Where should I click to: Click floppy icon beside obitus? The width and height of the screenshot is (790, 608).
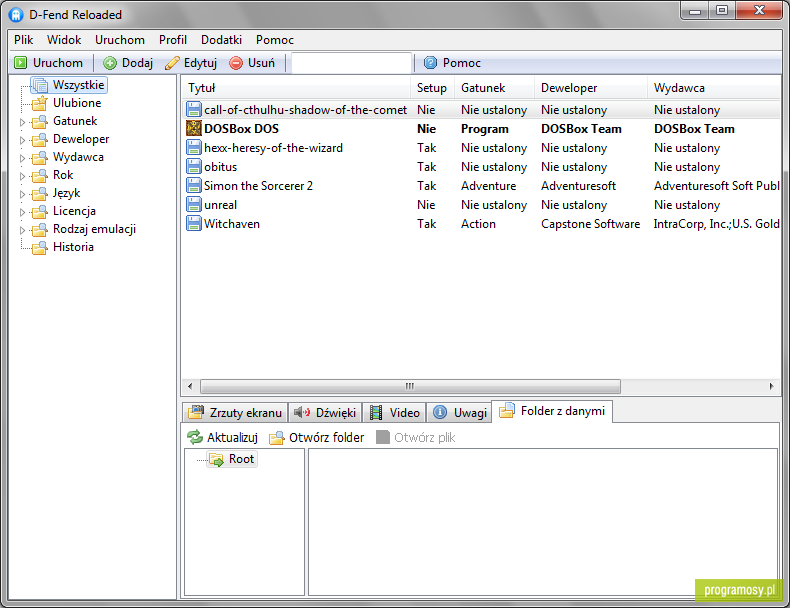tap(194, 167)
